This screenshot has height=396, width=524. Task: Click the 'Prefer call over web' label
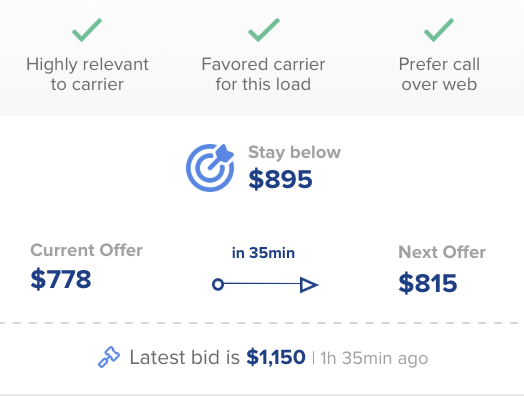(x=439, y=74)
